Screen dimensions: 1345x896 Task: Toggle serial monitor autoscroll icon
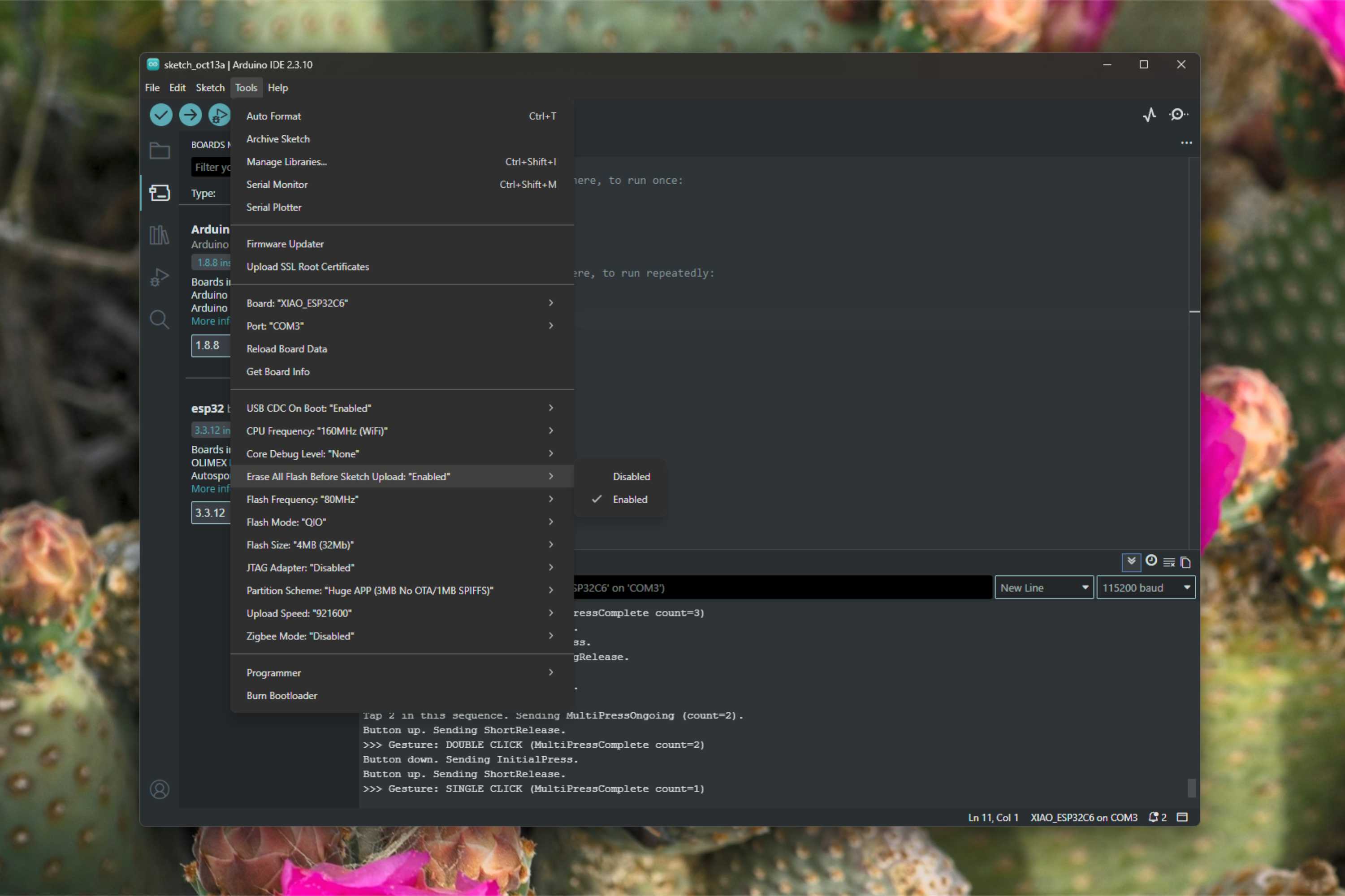tap(1131, 562)
